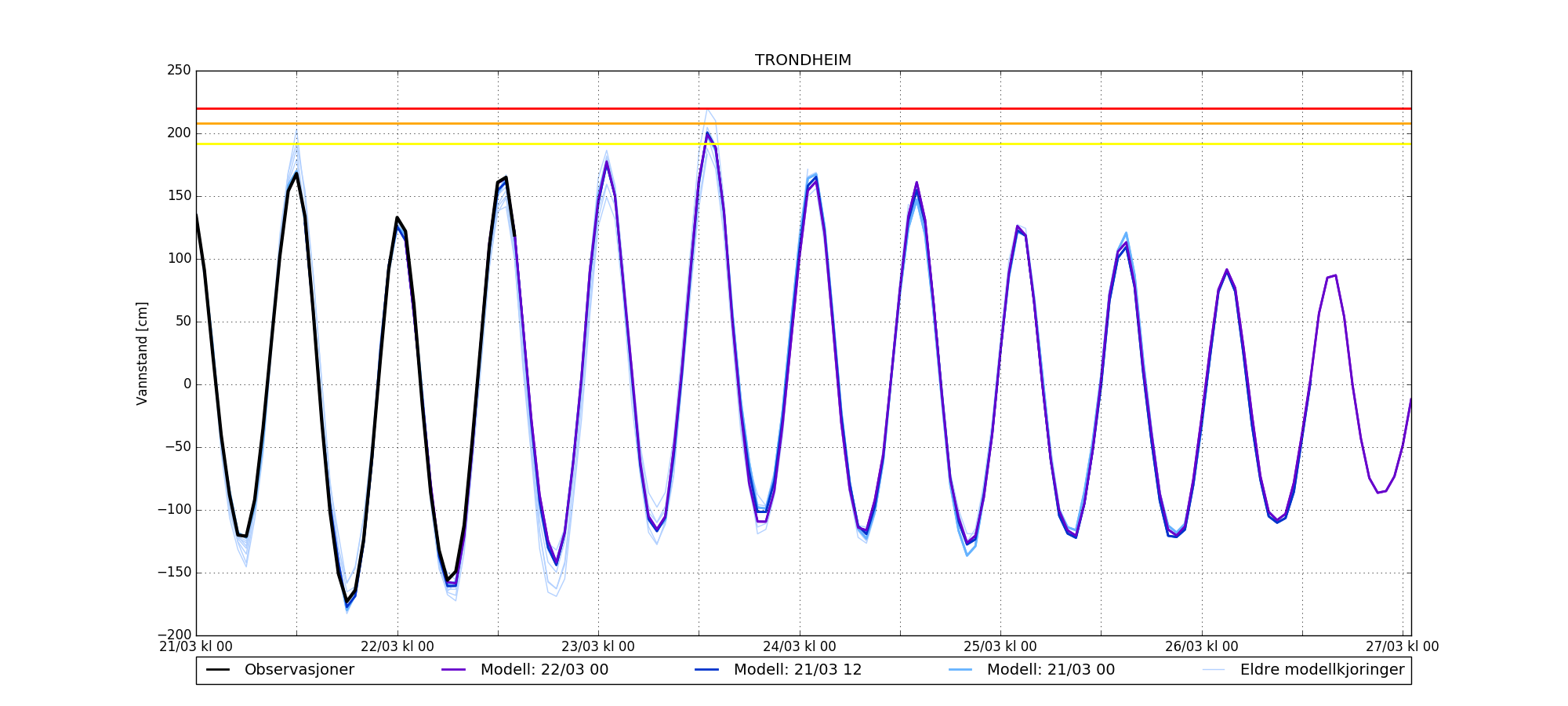The image size is (1568, 706).
Task: Select the Modell: 21/03 12 legend label
Action: tap(798, 670)
